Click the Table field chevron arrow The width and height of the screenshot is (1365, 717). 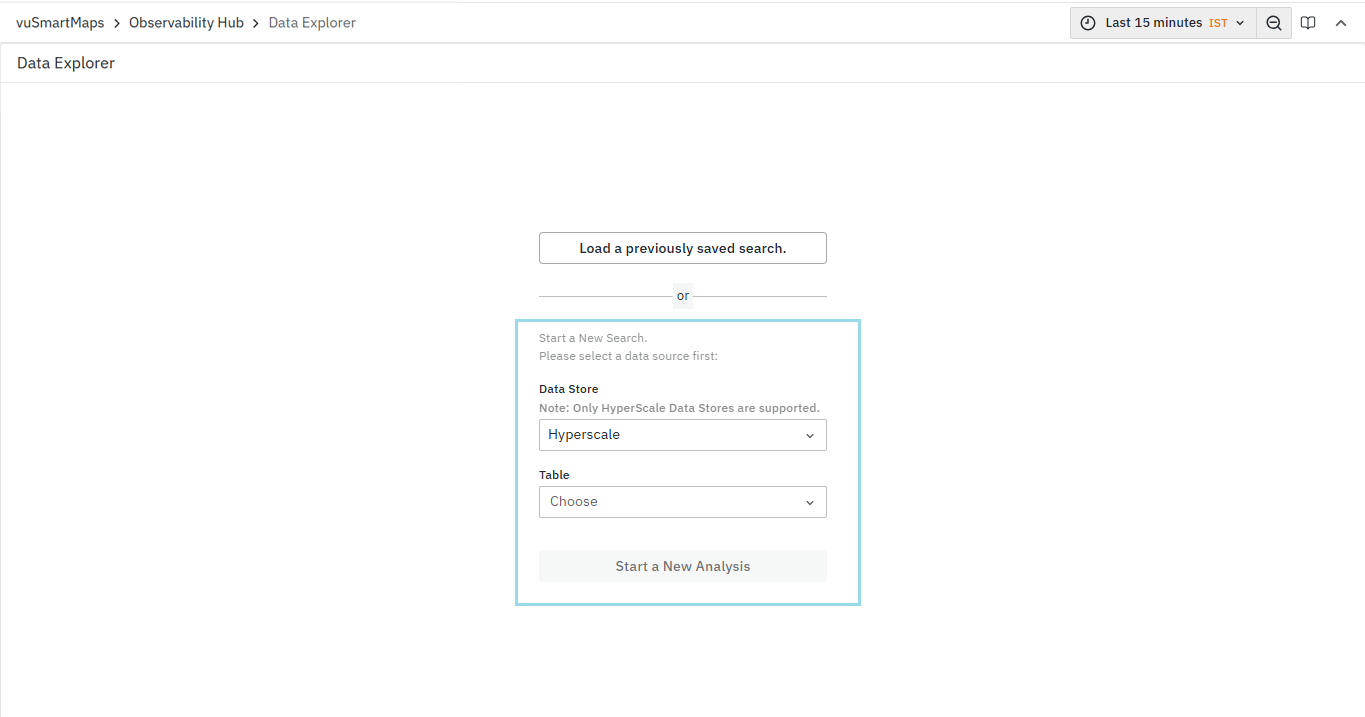pyautogui.click(x=809, y=503)
